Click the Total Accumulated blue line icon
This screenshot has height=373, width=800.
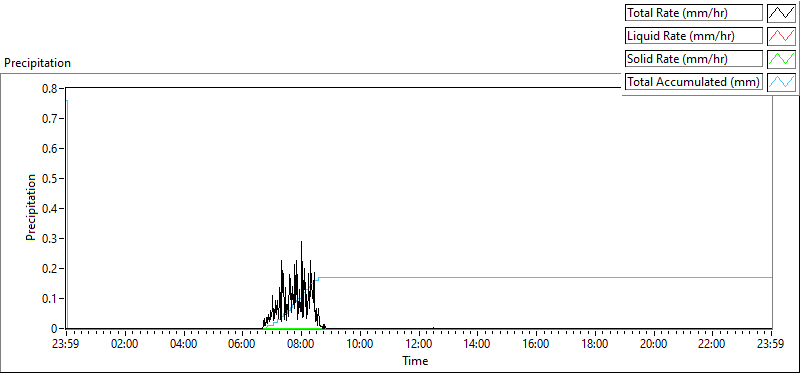[x=782, y=82]
